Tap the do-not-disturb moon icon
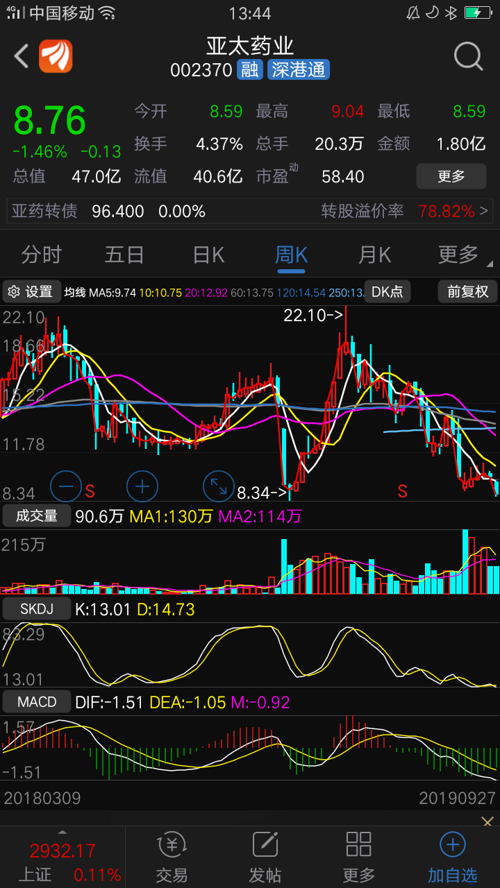500x888 pixels. [x=431, y=12]
